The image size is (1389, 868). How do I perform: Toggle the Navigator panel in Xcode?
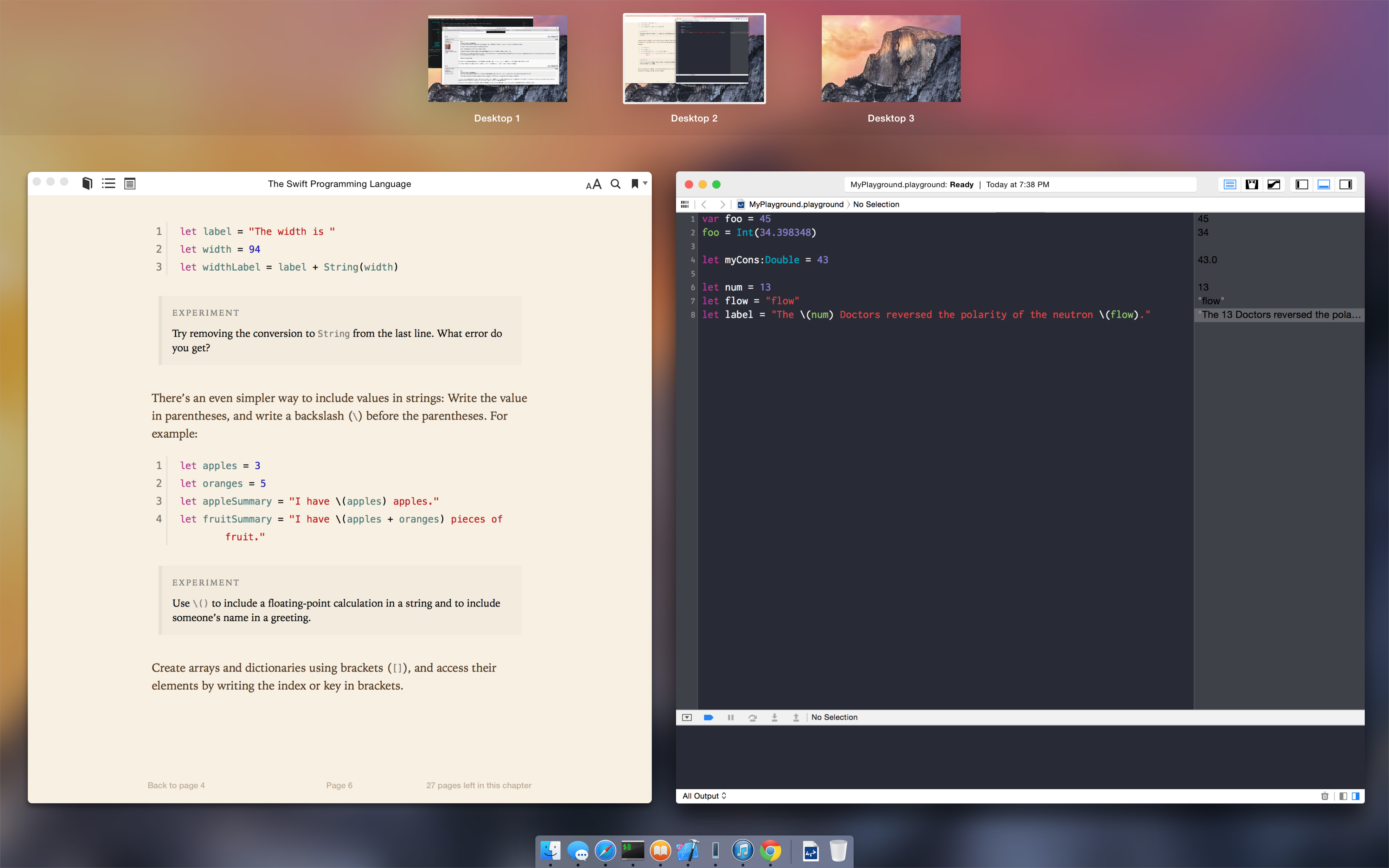point(1302,184)
